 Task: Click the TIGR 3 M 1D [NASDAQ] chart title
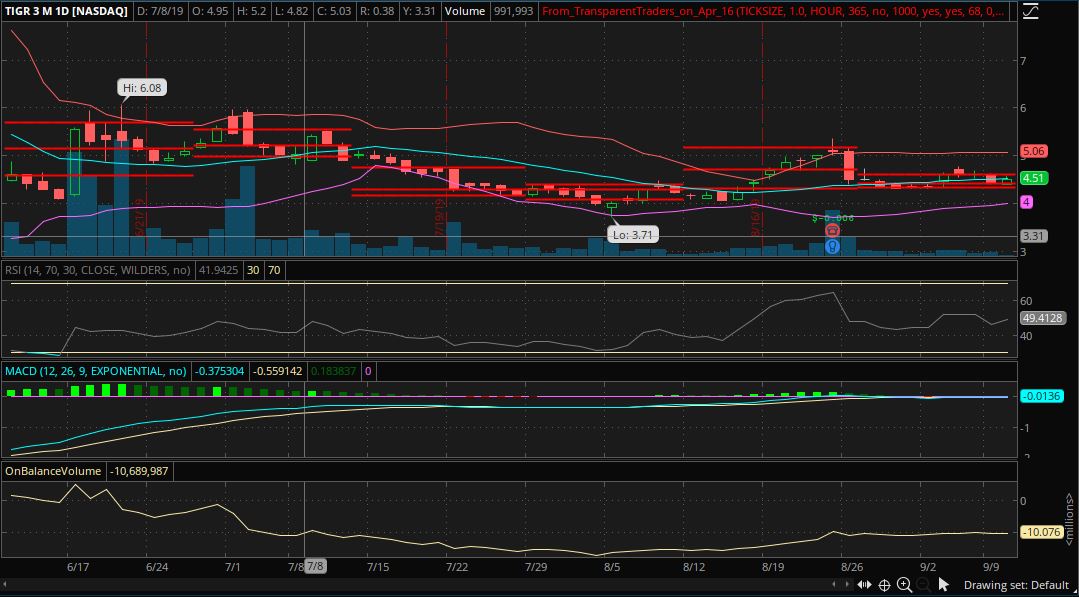[x=66, y=12]
